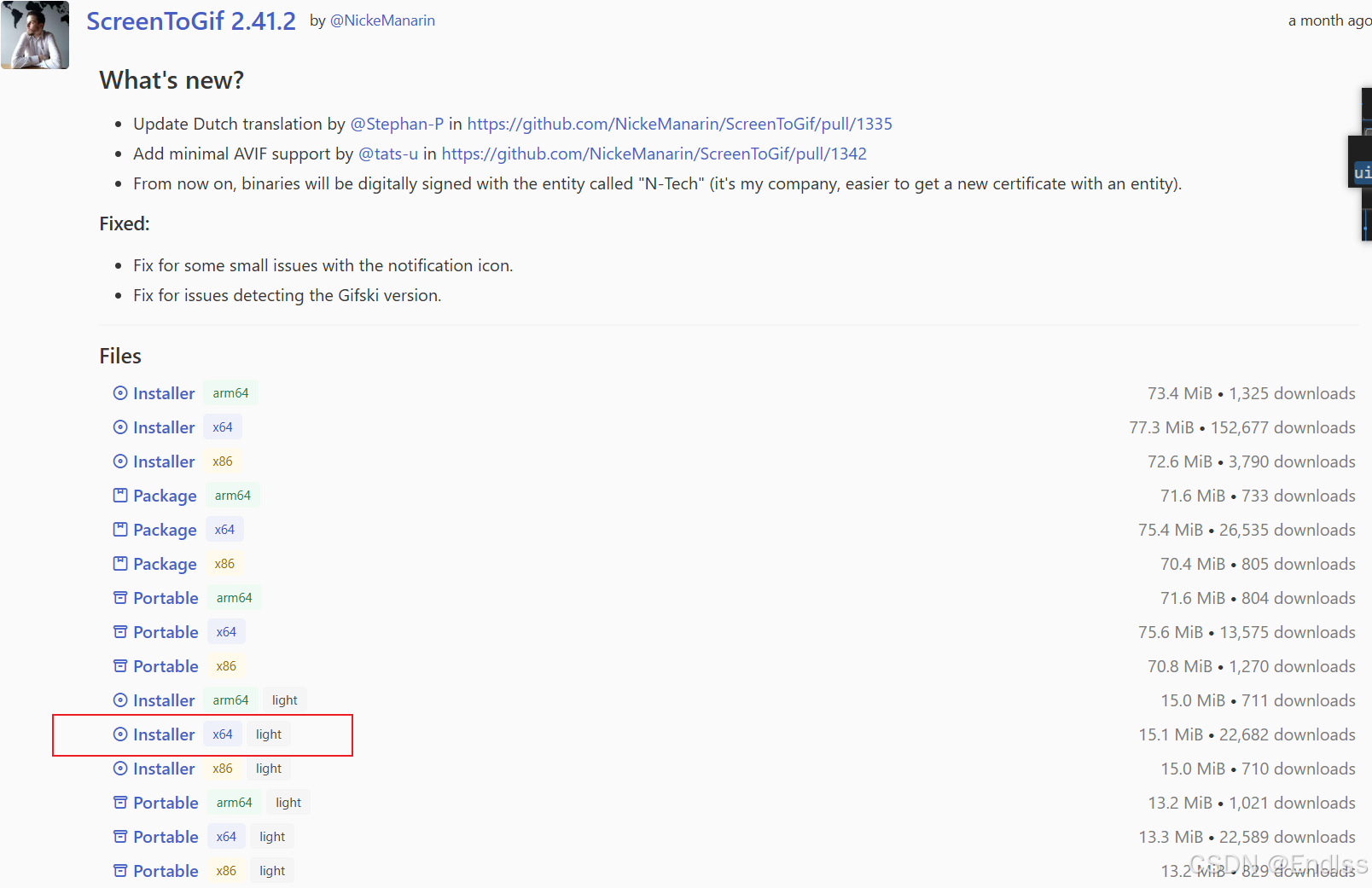Click the Portable arm64 archive icon

[x=120, y=598]
